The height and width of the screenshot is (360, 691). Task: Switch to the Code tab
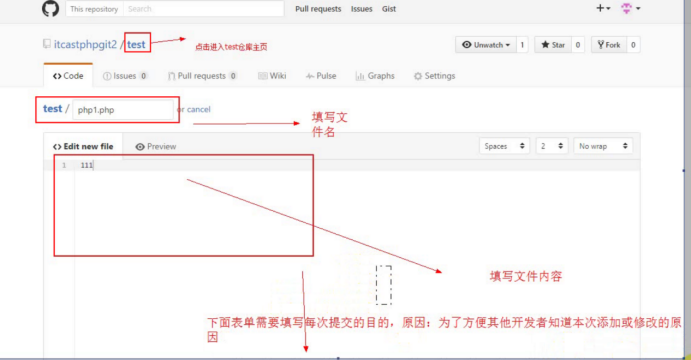point(68,76)
